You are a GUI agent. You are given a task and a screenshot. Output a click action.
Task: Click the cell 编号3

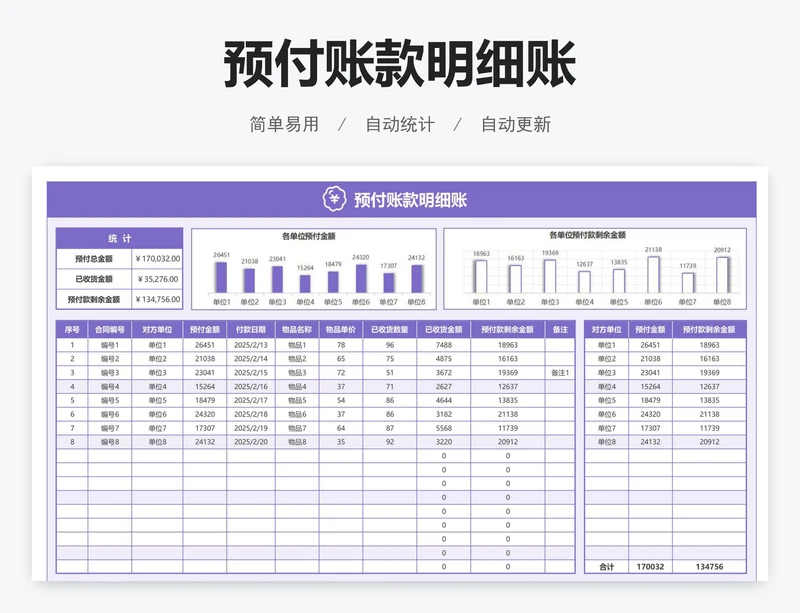[110, 373]
